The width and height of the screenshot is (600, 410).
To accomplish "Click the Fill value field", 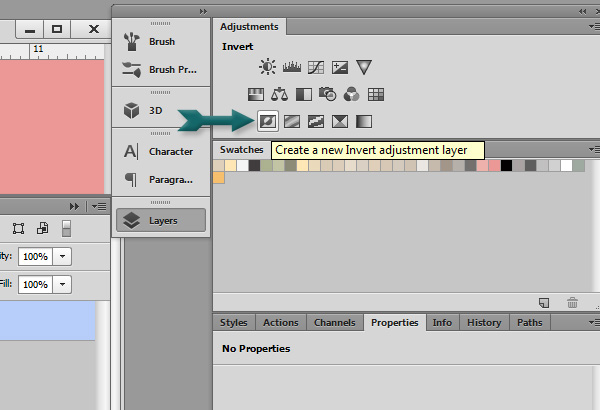I will 35,284.
